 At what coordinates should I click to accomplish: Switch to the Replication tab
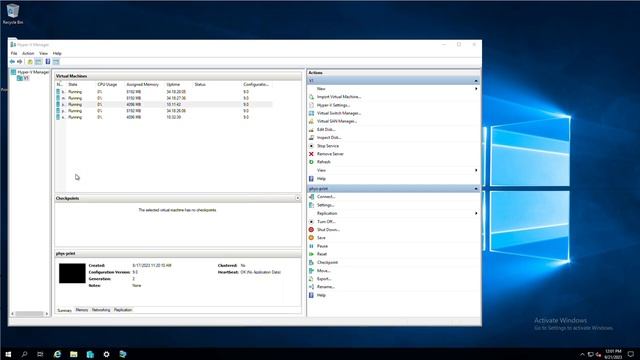coord(123,310)
